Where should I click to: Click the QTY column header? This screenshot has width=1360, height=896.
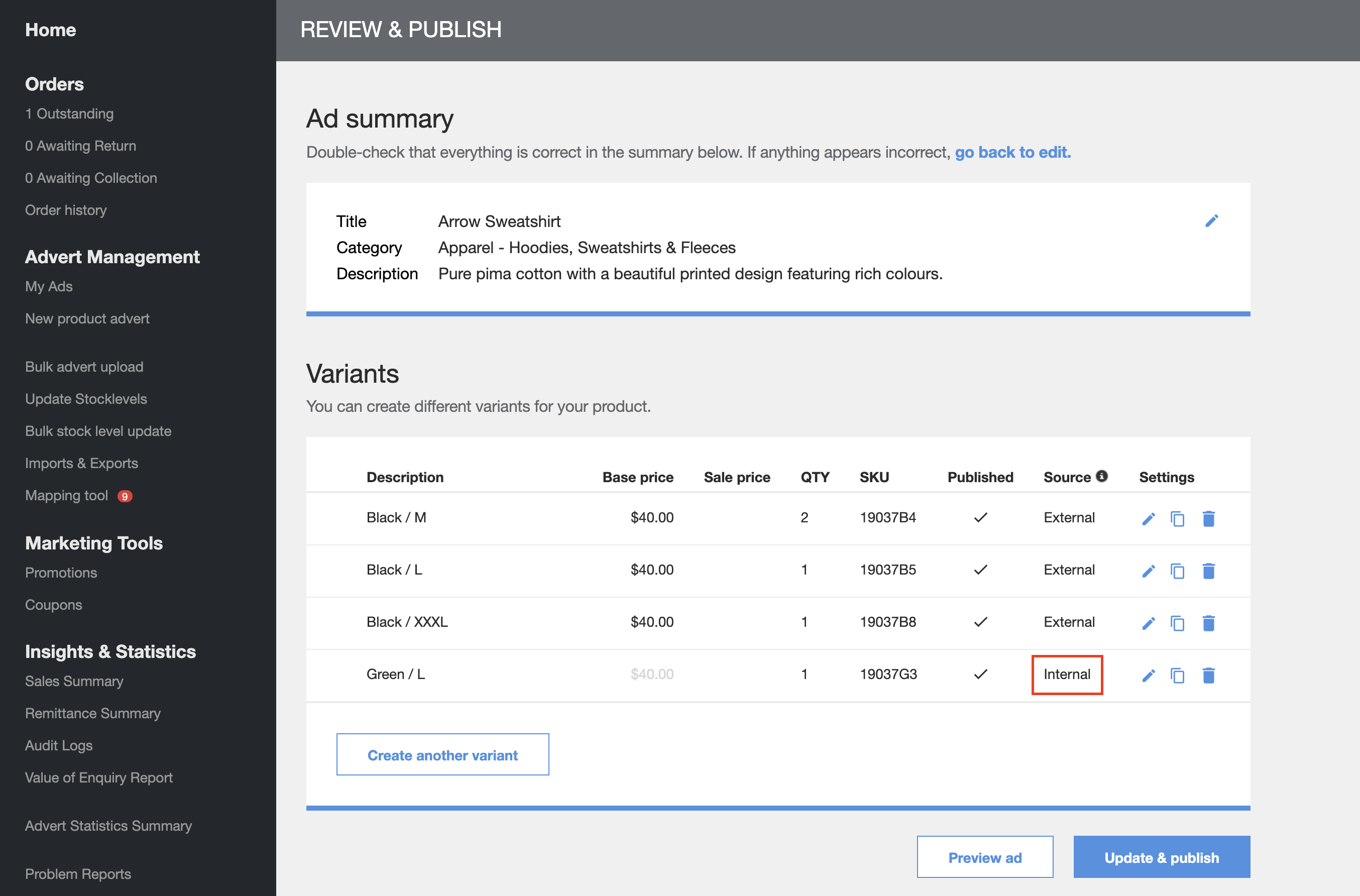click(814, 477)
